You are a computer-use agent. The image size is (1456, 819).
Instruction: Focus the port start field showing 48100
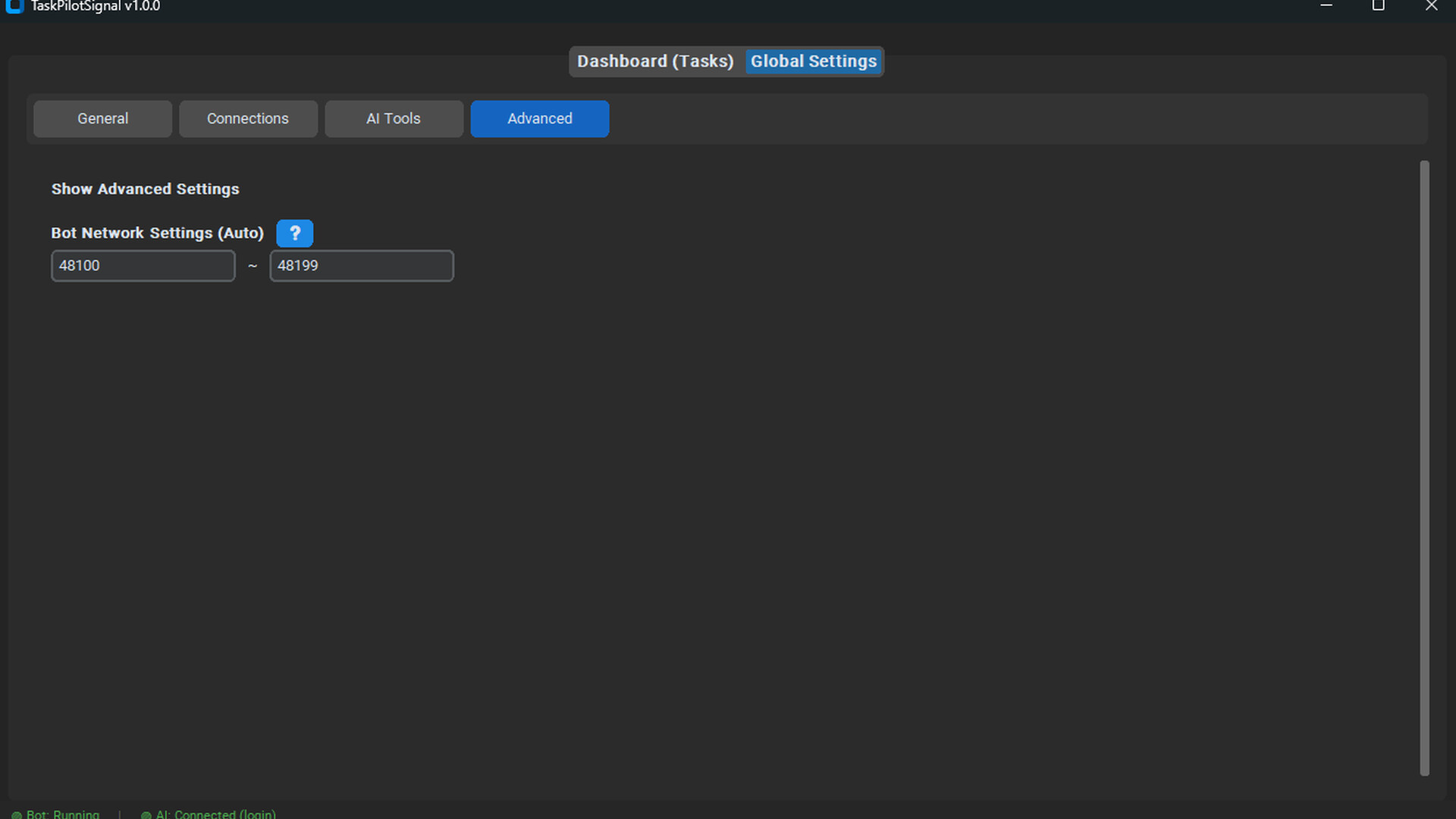click(143, 265)
